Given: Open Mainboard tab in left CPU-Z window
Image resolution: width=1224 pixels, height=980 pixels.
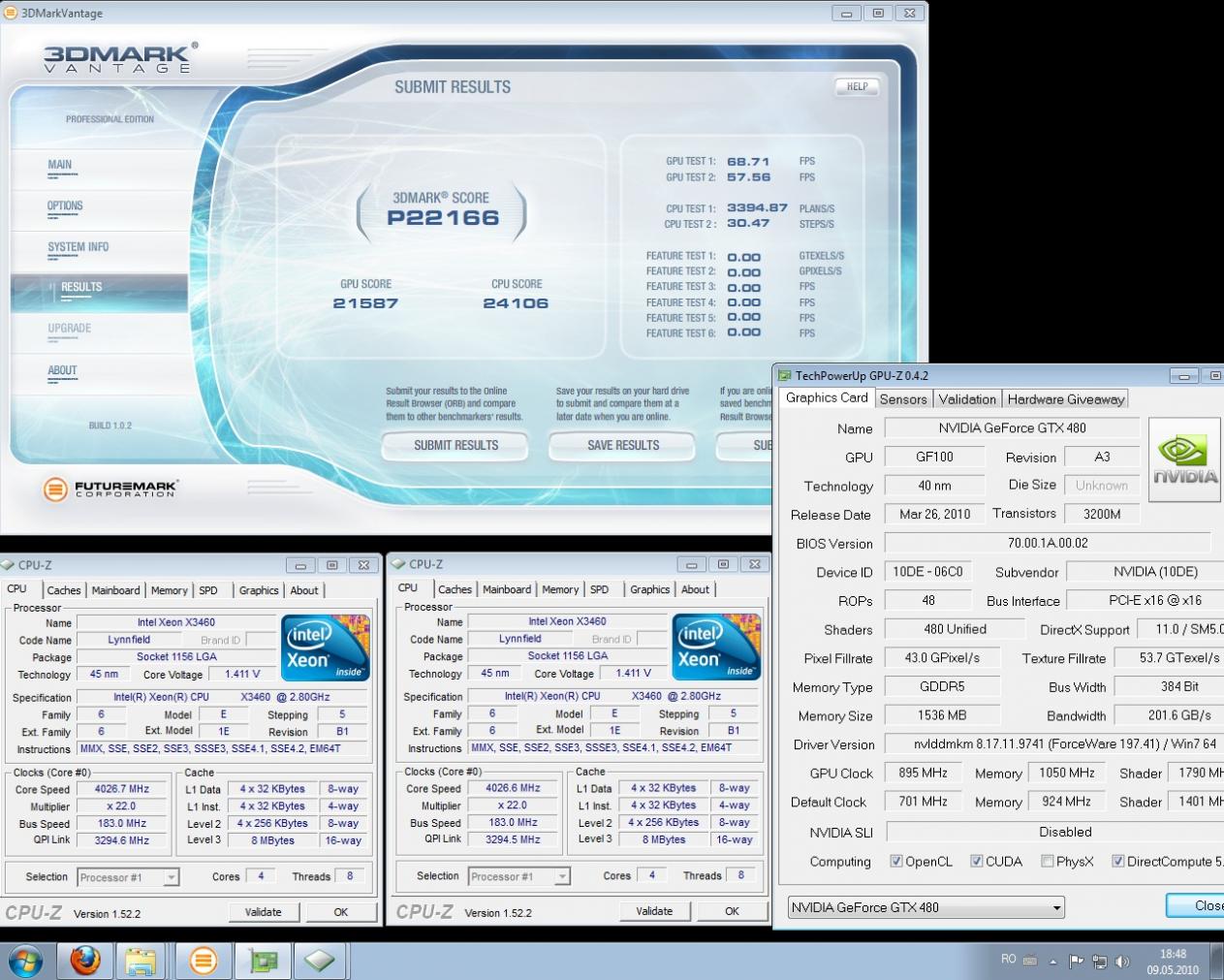Looking at the screenshot, I should pyautogui.click(x=115, y=590).
